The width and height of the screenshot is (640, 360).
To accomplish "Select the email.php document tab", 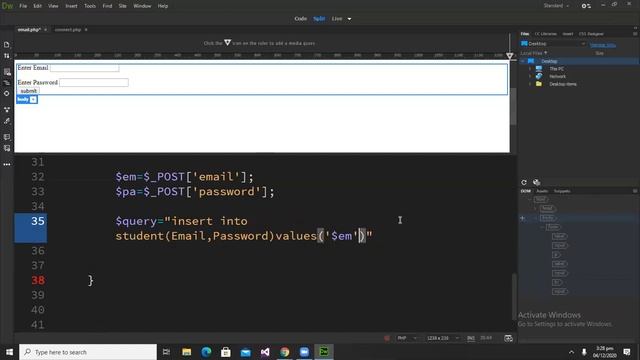I will coord(29,30).
